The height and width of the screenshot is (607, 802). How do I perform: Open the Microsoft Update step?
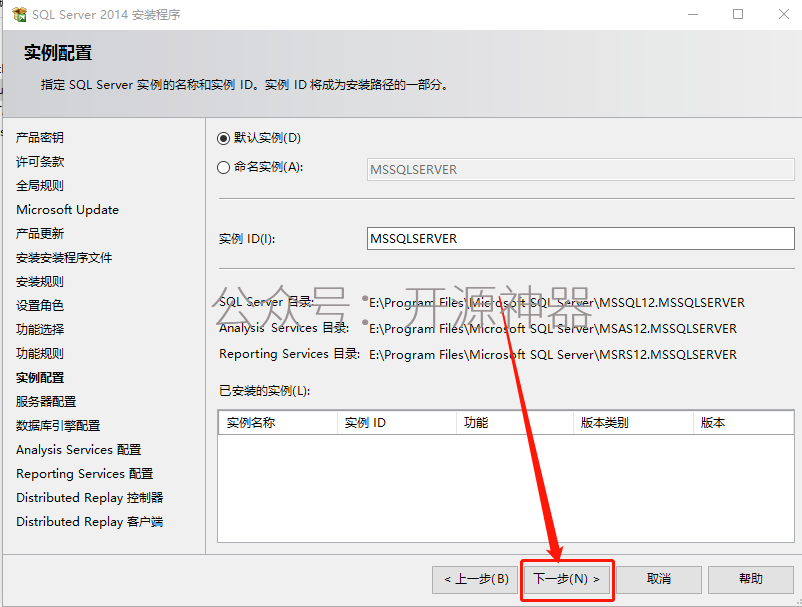tap(68, 210)
